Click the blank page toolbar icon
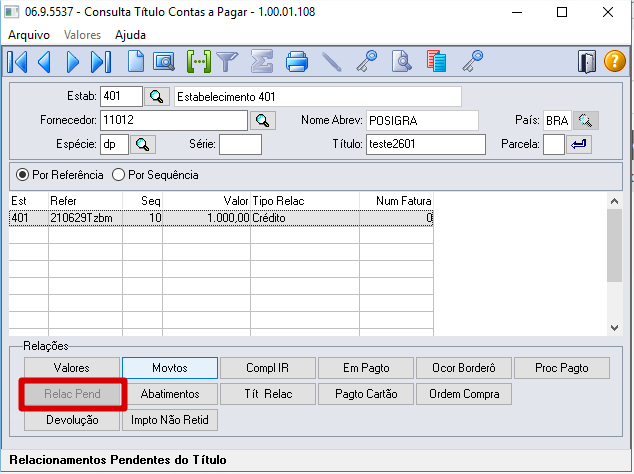 coord(135,61)
